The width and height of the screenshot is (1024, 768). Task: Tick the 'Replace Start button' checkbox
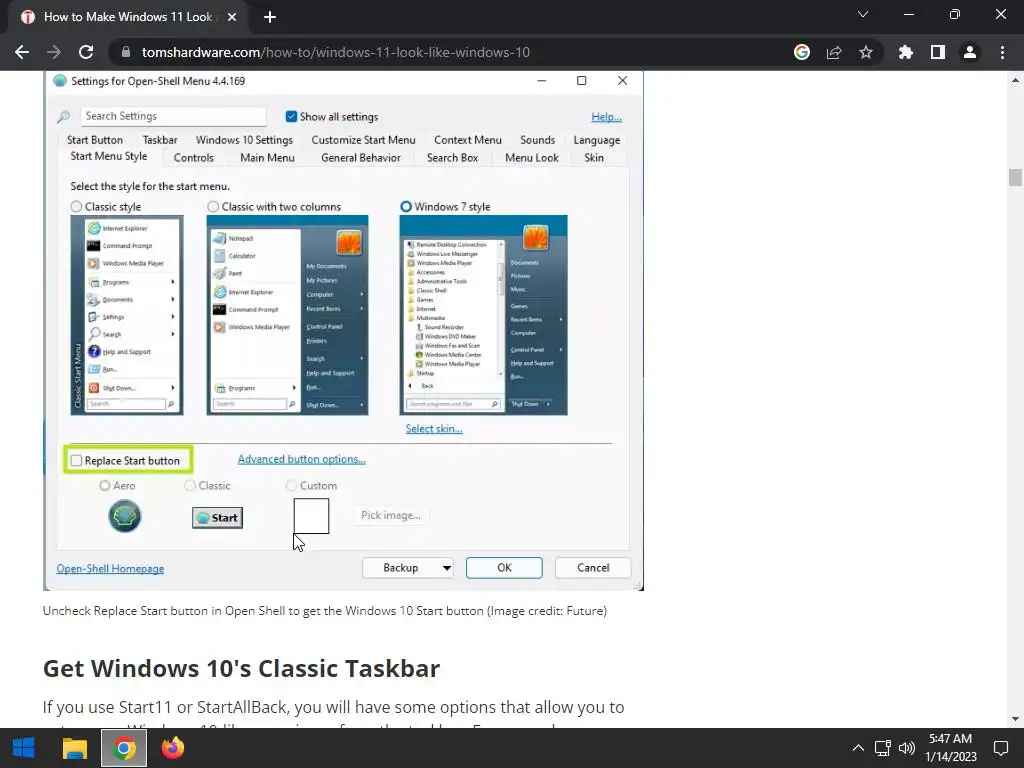76,460
